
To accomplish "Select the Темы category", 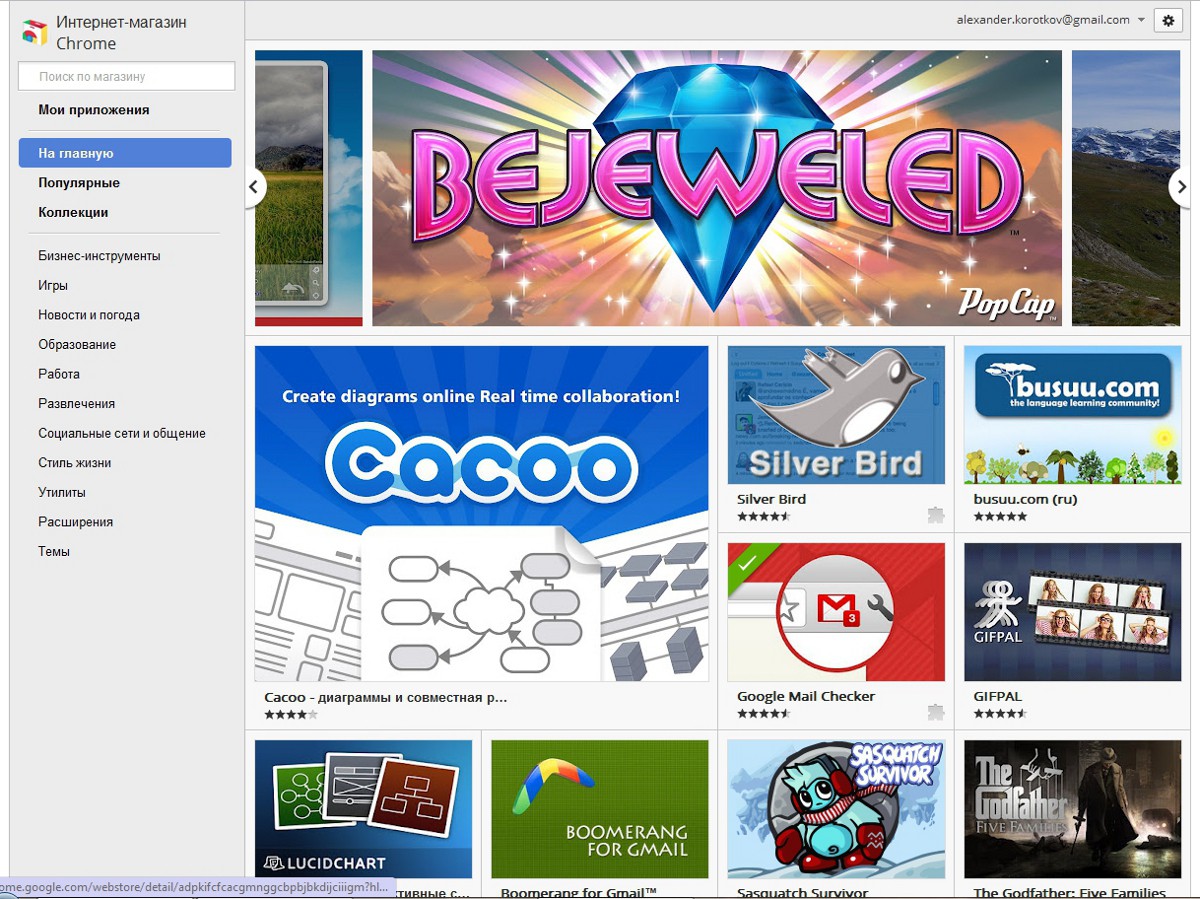I will [54, 551].
